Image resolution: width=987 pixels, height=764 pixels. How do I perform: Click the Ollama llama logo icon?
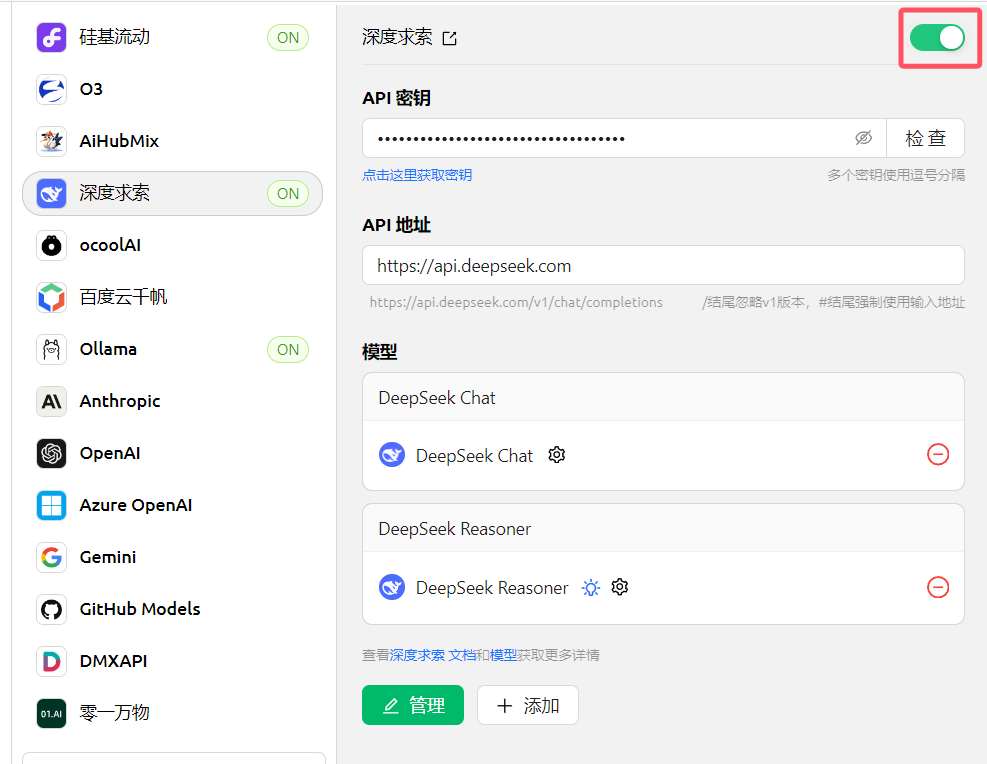coord(51,349)
